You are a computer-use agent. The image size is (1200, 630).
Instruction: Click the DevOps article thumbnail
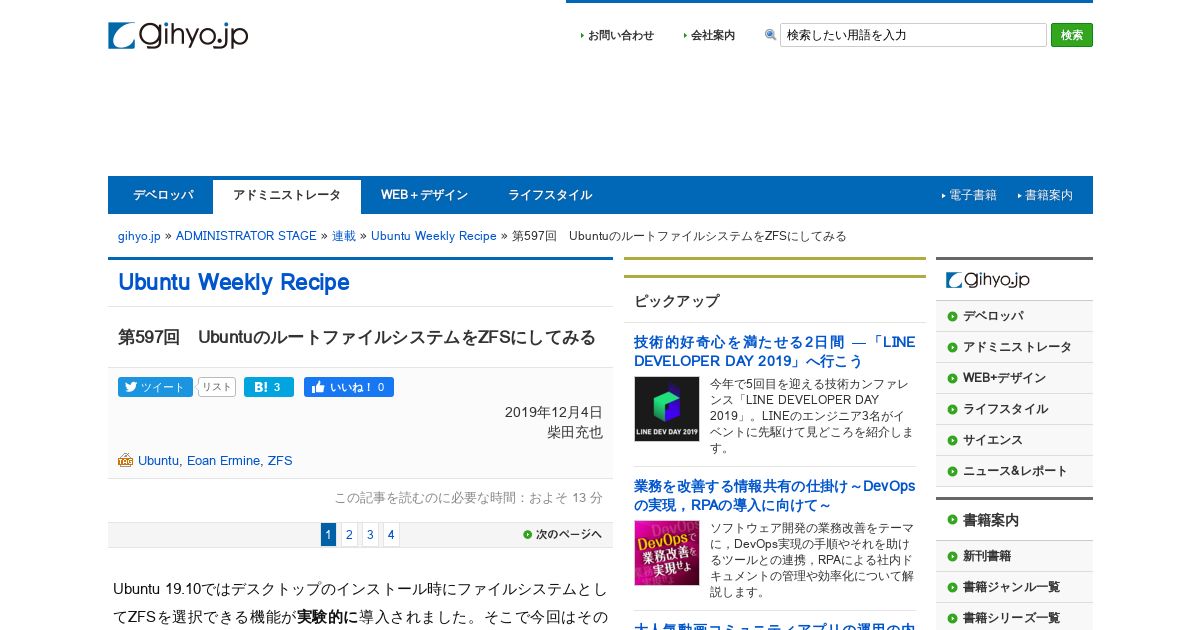(667, 553)
